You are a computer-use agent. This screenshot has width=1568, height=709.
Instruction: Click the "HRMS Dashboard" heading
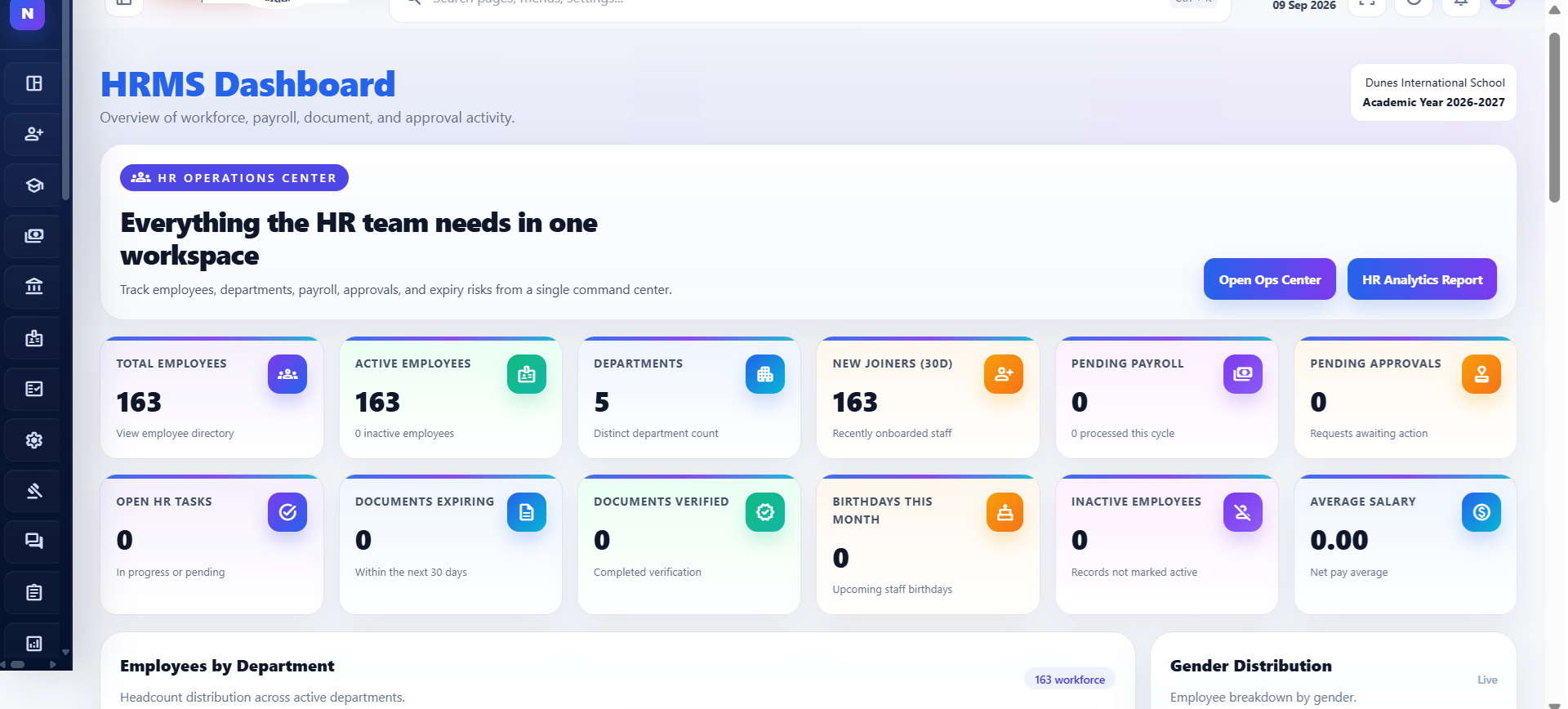point(247,85)
